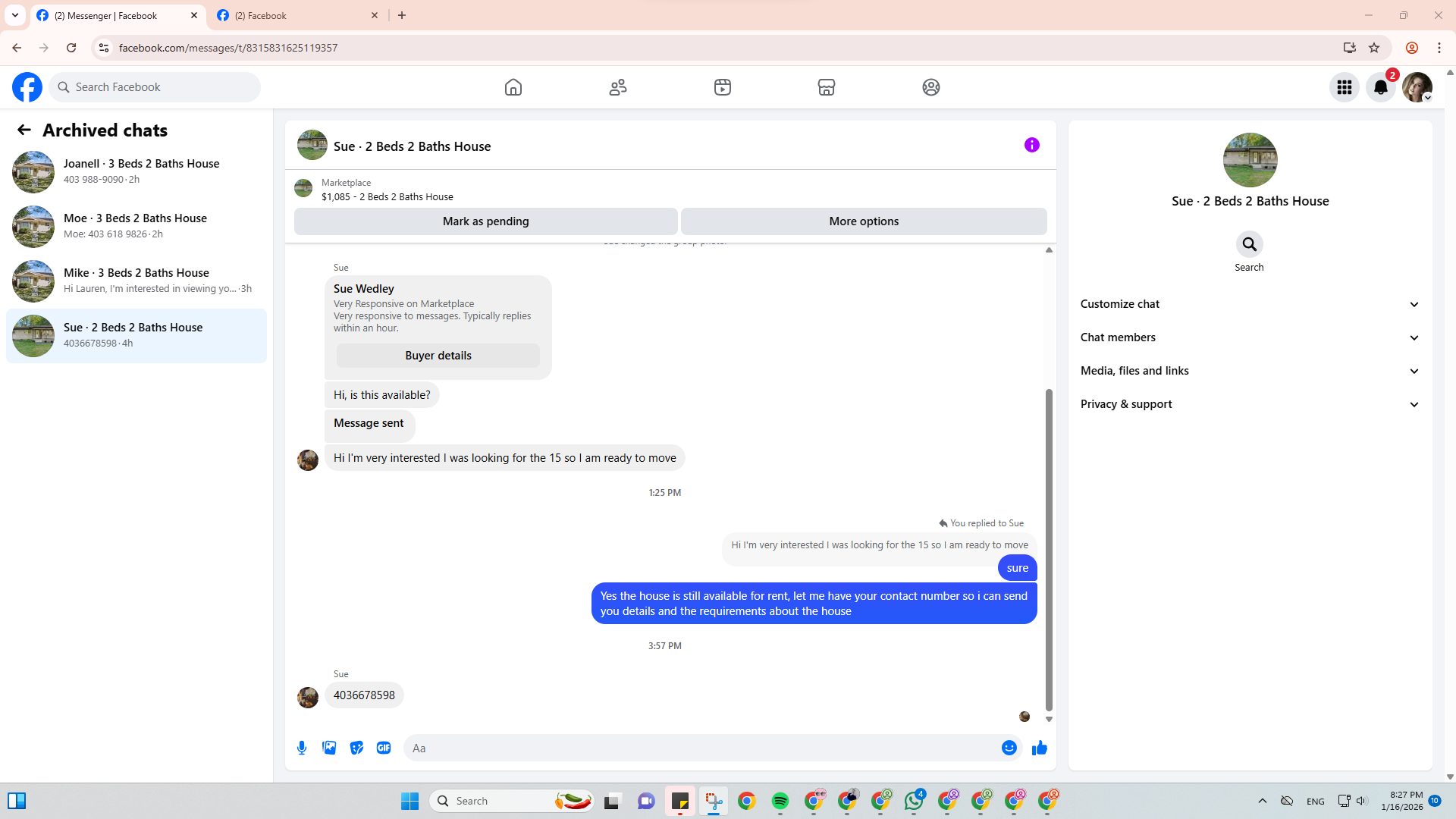
Task: Open the notifications bell
Action: [1380, 87]
